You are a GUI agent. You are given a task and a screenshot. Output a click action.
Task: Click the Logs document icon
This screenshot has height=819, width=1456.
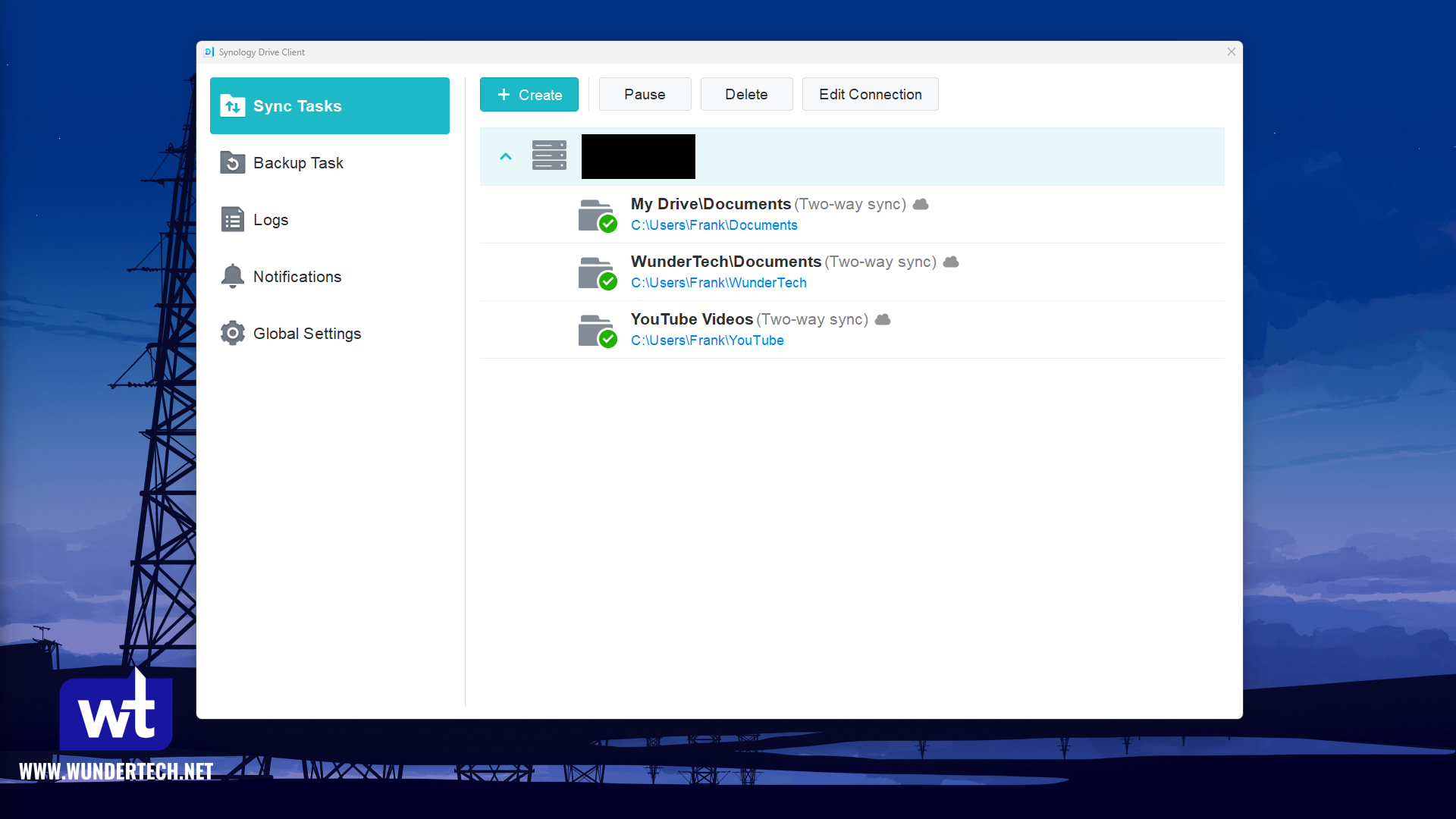[232, 219]
